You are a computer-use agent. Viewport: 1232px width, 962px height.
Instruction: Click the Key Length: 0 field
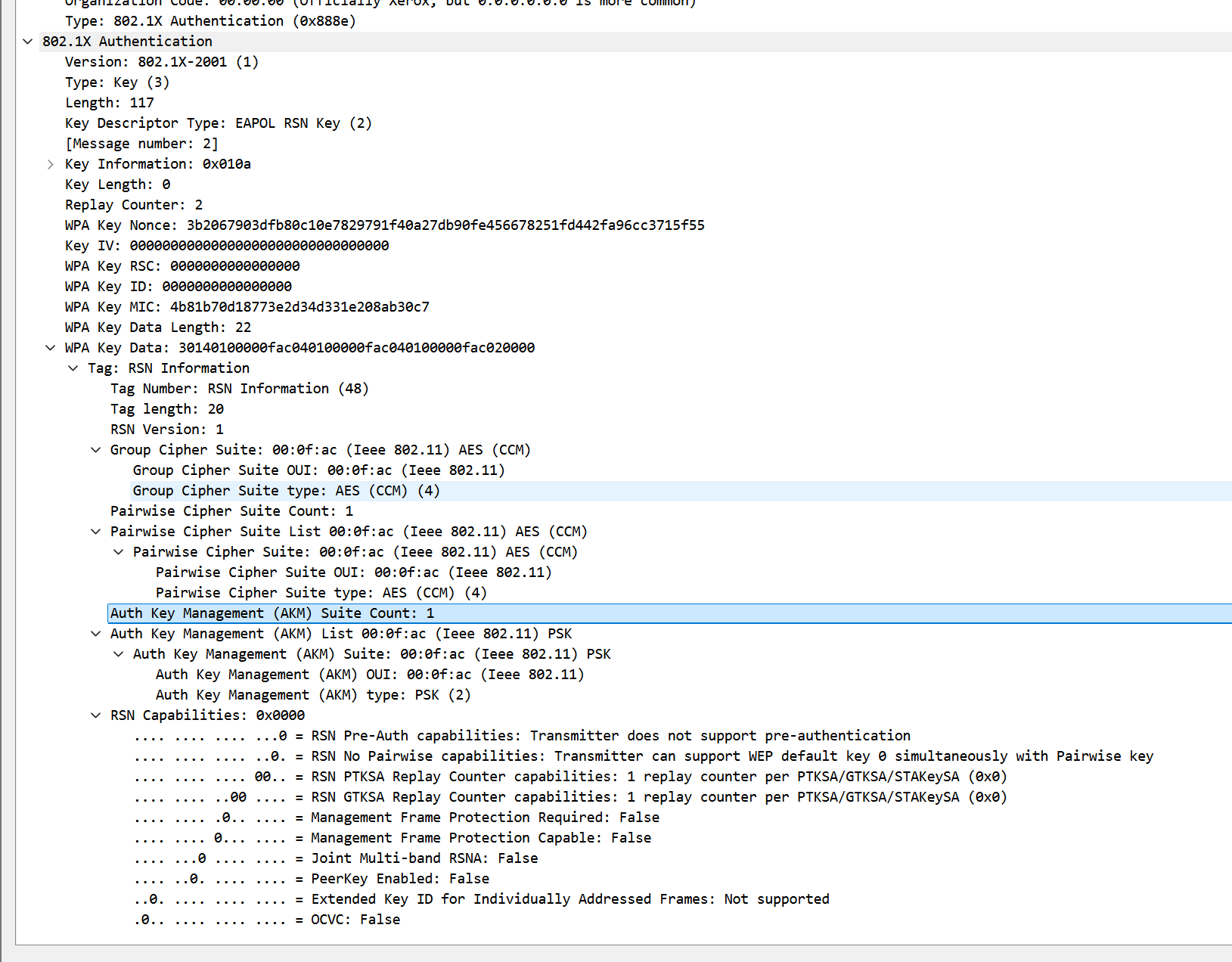click(118, 185)
